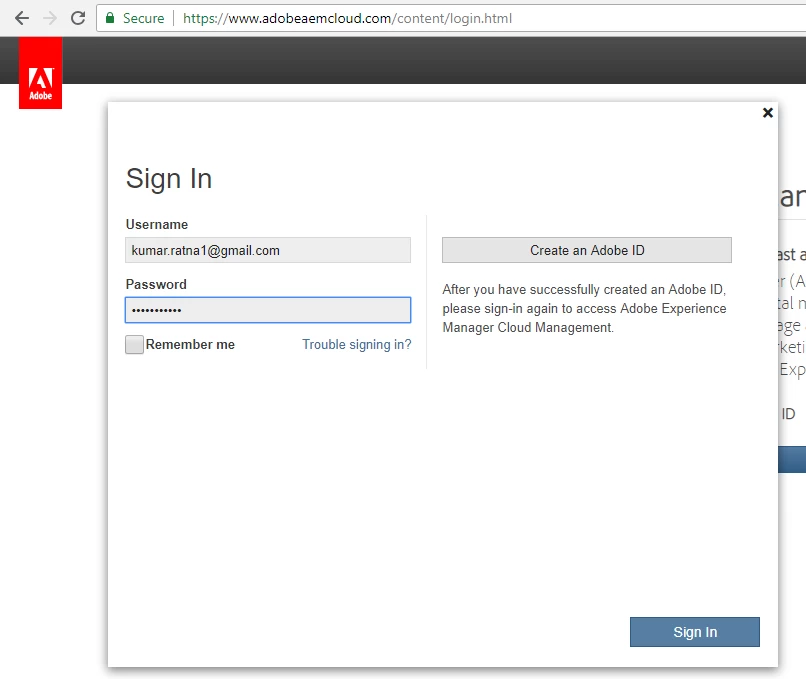Click the Secure label in address bar
The image size is (806, 679).
pyautogui.click(x=143, y=19)
